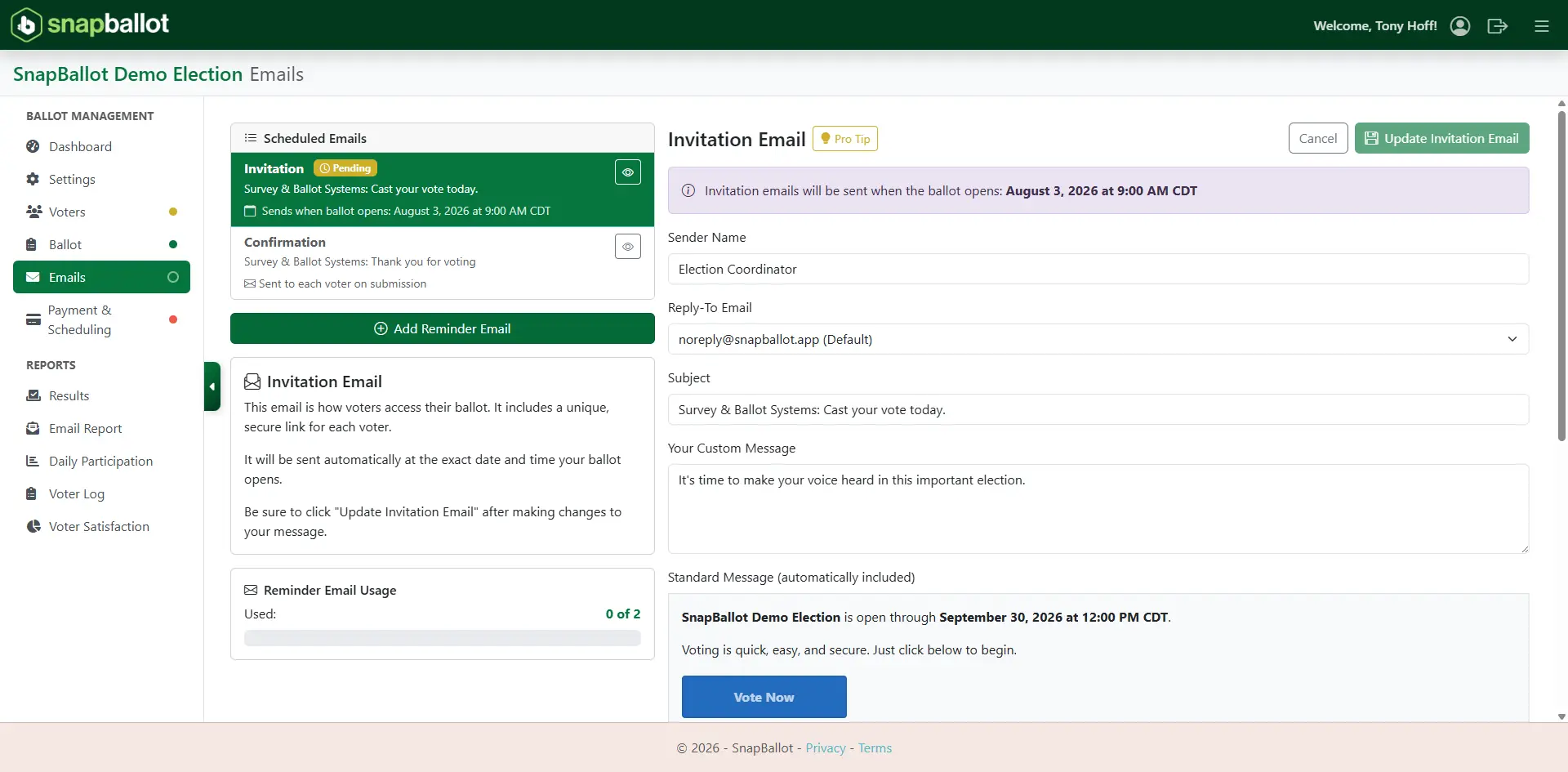View the Voter Log
1568x772 pixels.
(x=101, y=493)
